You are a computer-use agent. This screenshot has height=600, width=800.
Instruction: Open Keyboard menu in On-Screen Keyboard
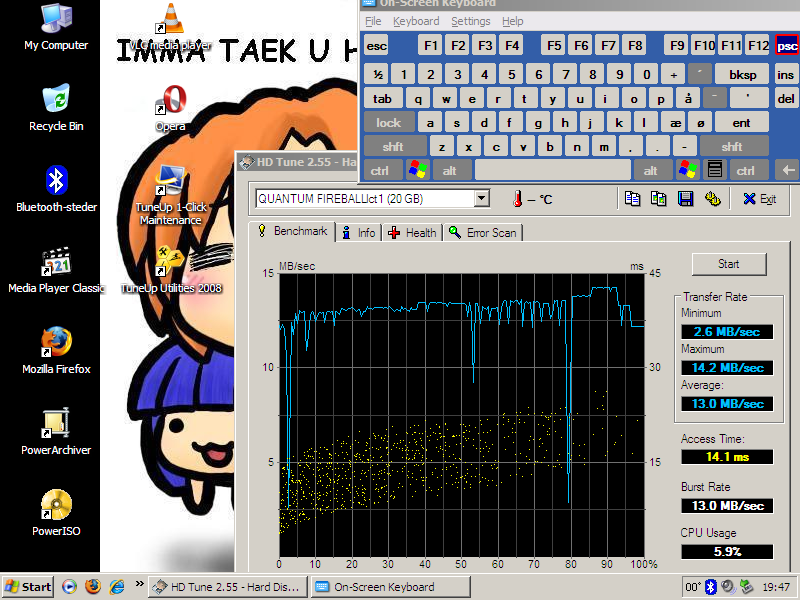(416, 21)
